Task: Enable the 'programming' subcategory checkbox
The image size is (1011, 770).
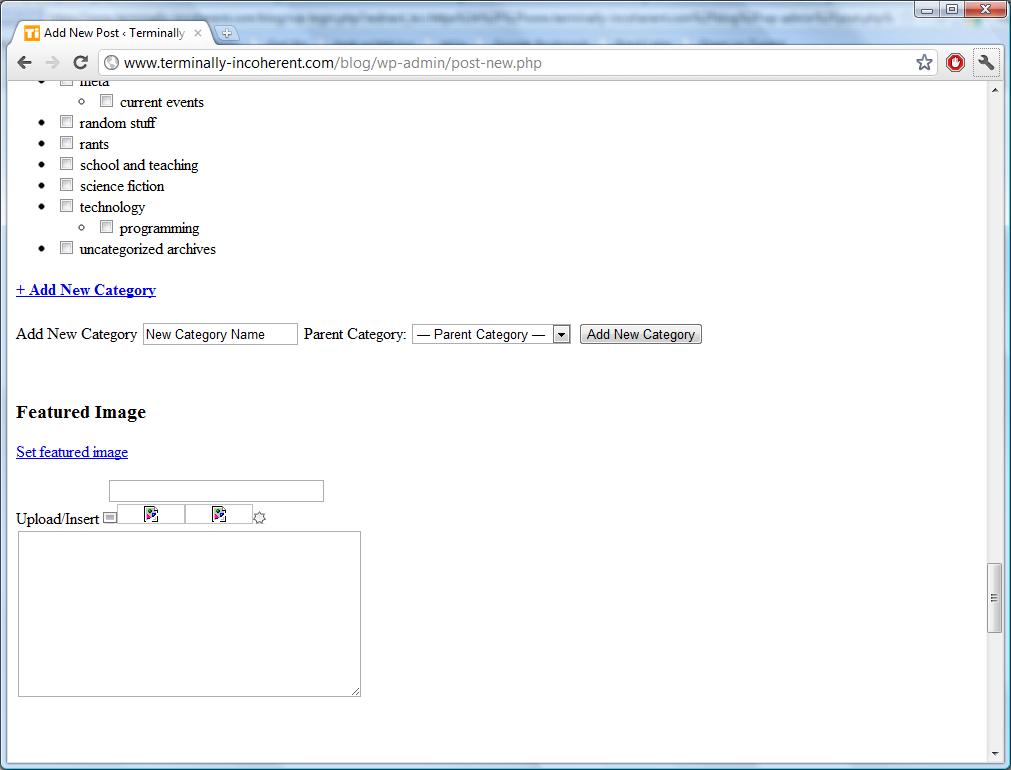Action: [x=107, y=227]
